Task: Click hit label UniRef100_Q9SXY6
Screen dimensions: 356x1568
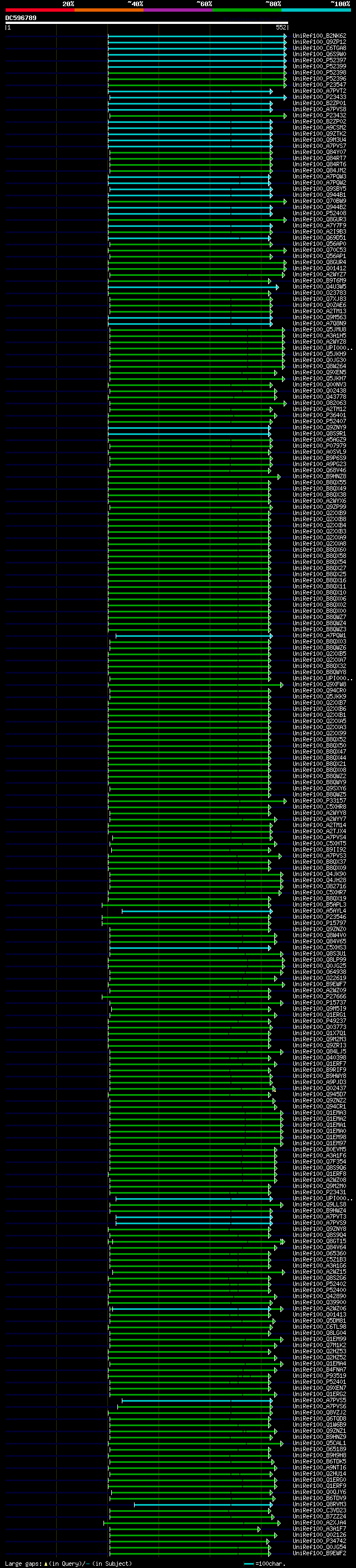Action: 319,788
